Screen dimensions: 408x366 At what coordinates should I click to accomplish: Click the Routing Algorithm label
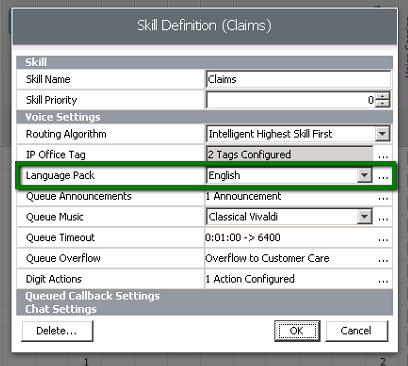pyautogui.click(x=66, y=134)
